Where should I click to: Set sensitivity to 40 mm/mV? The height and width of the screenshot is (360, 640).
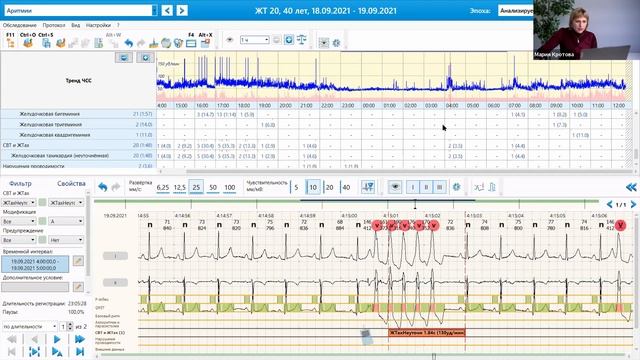click(346, 188)
